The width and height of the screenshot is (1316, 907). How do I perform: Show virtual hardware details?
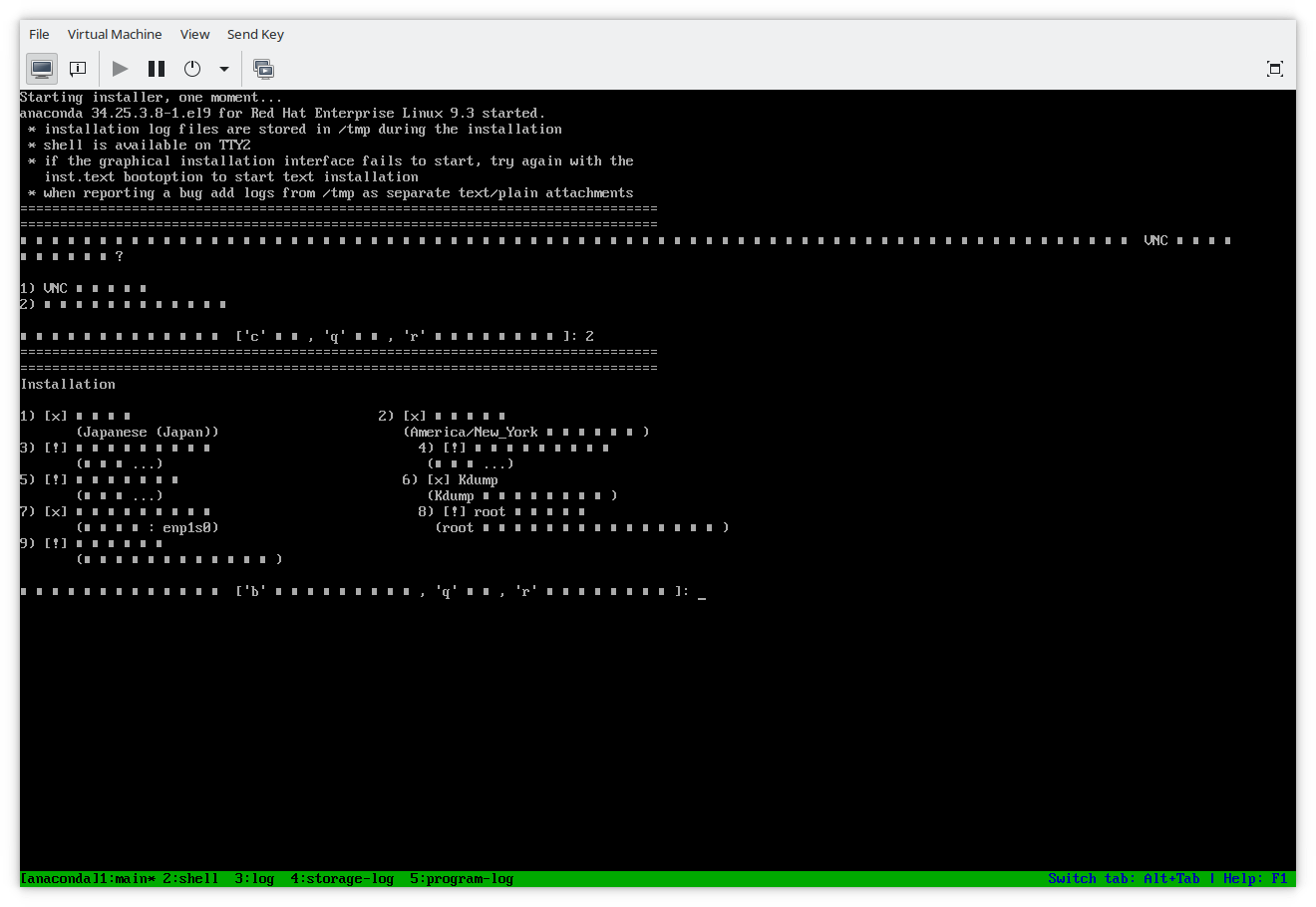pyautogui.click(x=78, y=69)
